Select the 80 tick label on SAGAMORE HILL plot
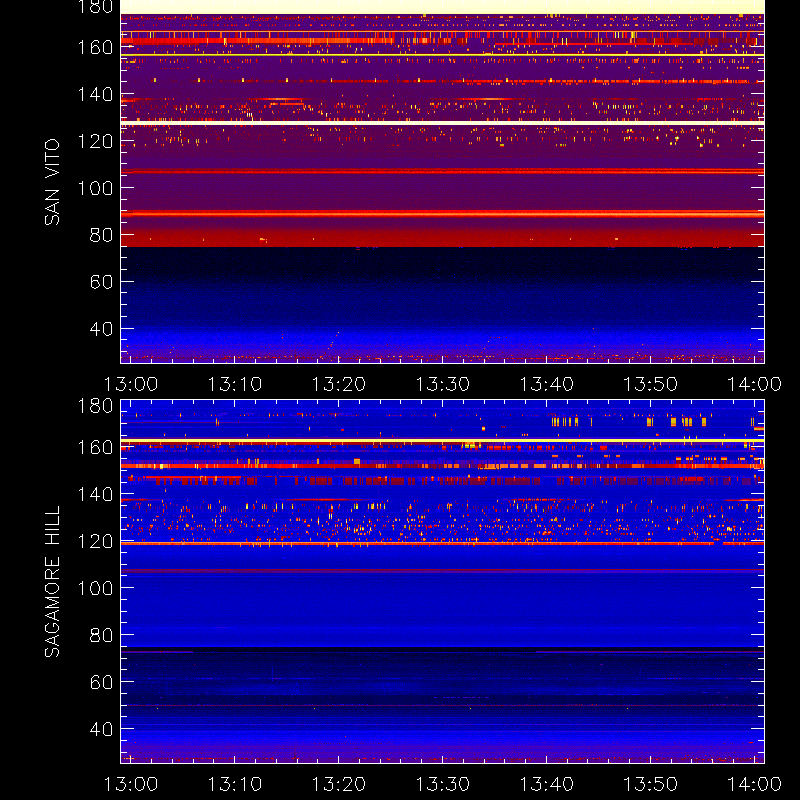Image resolution: width=800 pixels, height=800 pixels. click(x=101, y=635)
